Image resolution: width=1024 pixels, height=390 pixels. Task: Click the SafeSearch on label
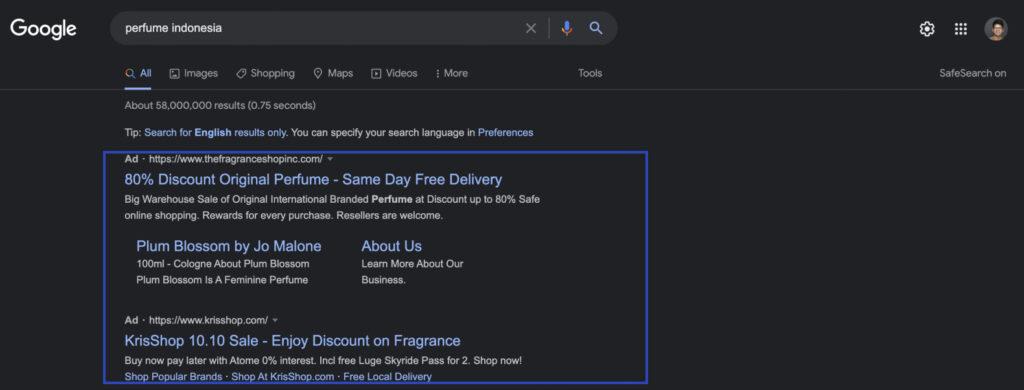(x=972, y=74)
